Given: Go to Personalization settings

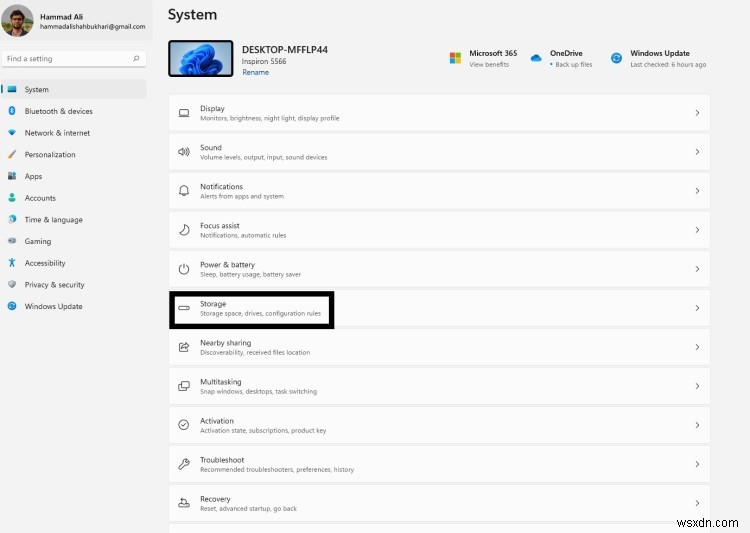Looking at the screenshot, I should click(74, 154).
